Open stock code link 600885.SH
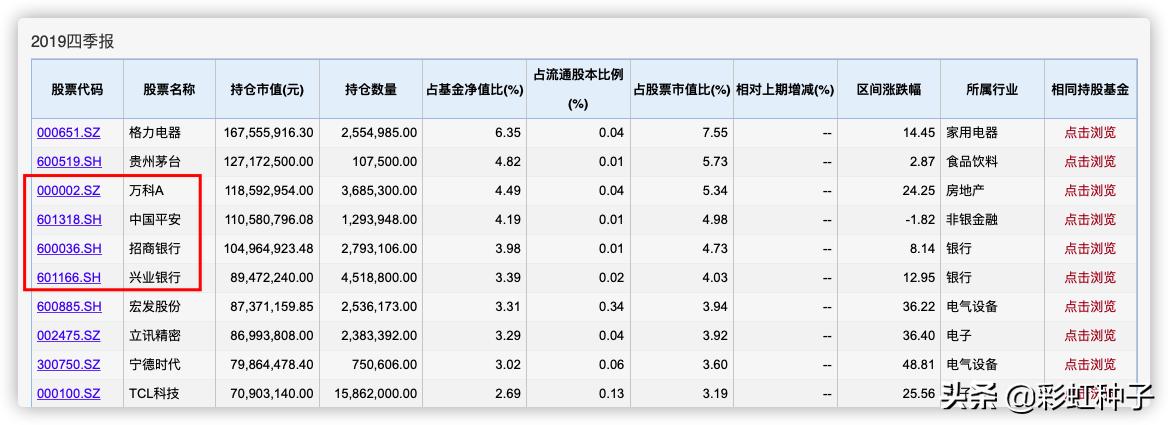This screenshot has height=425, width=1168. click(69, 307)
